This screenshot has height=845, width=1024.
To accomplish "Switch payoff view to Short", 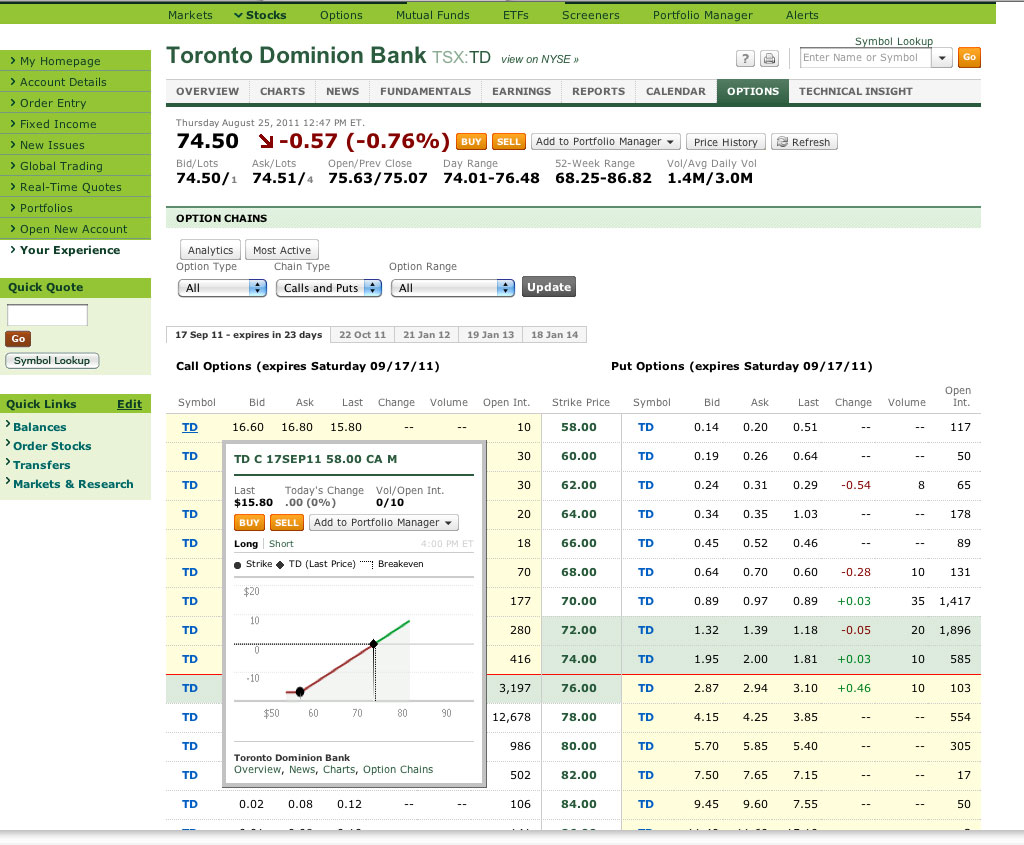I will (x=281, y=544).
